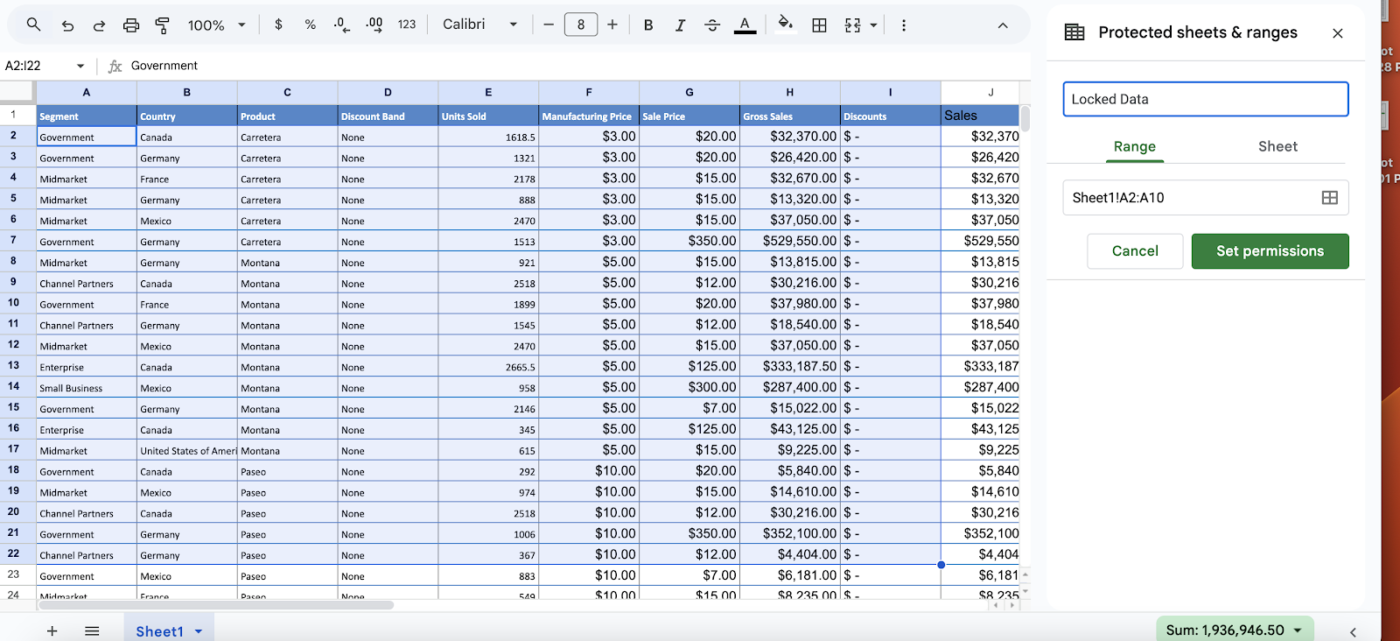The width and height of the screenshot is (1400, 641).
Task: Click the redo arrow icon
Action: coord(99,25)
